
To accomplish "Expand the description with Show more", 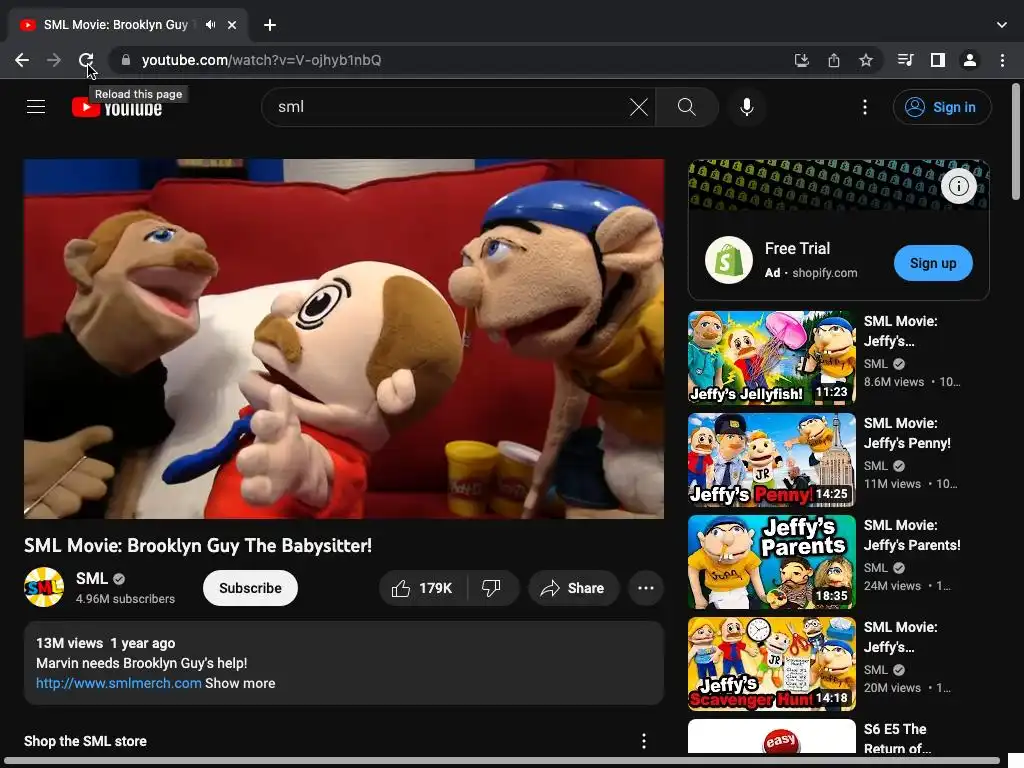I will (240, 683).
